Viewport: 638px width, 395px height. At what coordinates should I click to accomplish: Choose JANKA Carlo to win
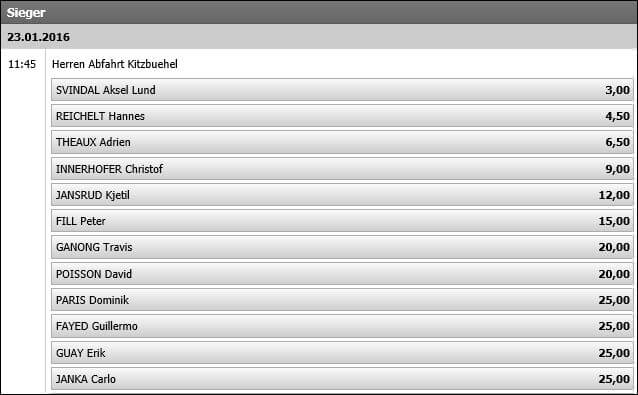tap(342, 379)
